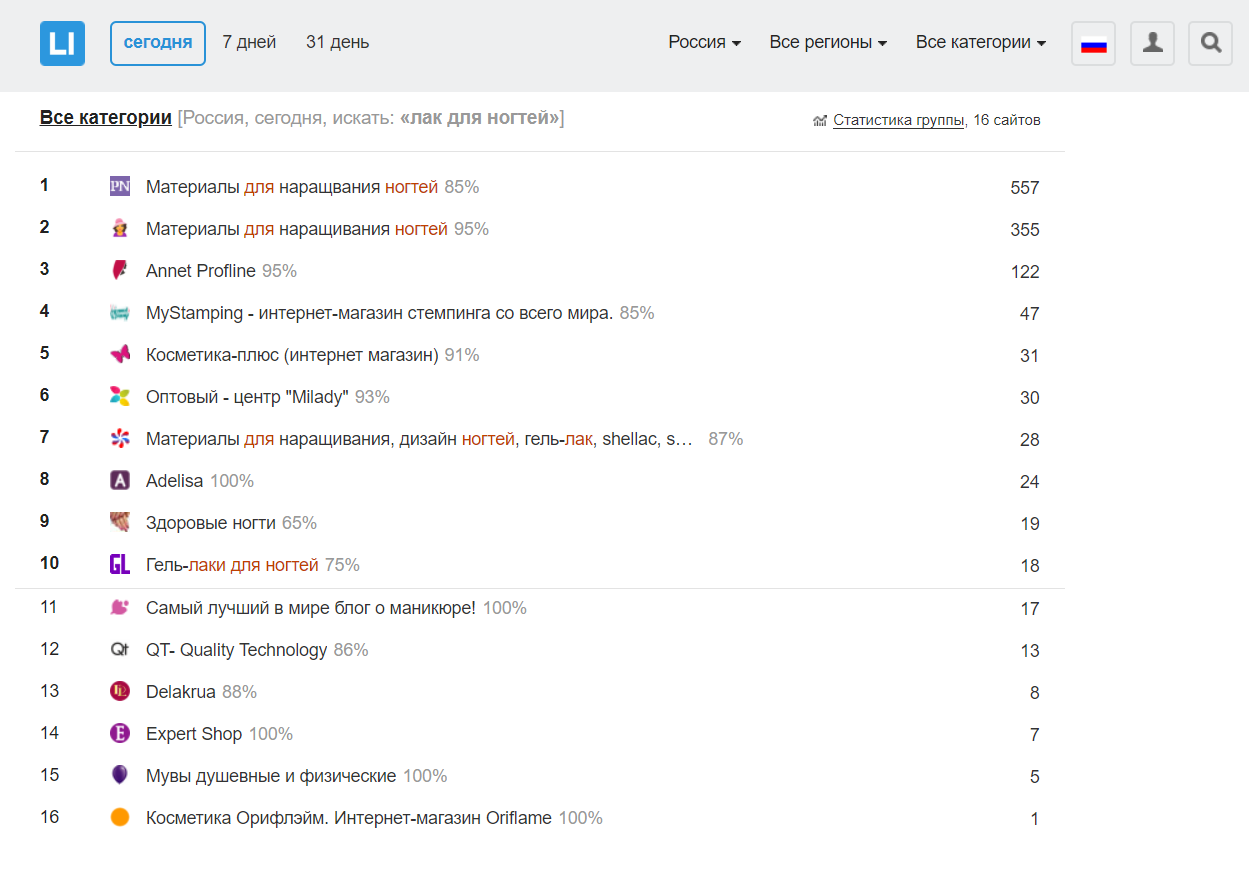Open the Статистика группы link
Viewport: 1249px width, 871px height.
[898, 120]
